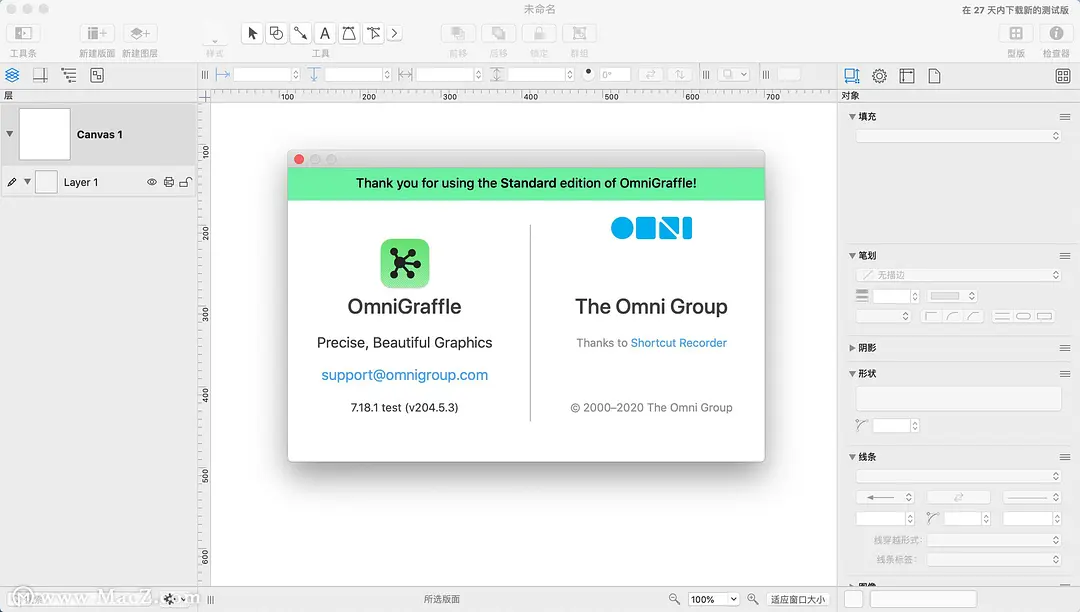Viewport: 1080px width, 612px height.
Task: Click the Layer 1 pencil edit indicator
Action: 12,182
